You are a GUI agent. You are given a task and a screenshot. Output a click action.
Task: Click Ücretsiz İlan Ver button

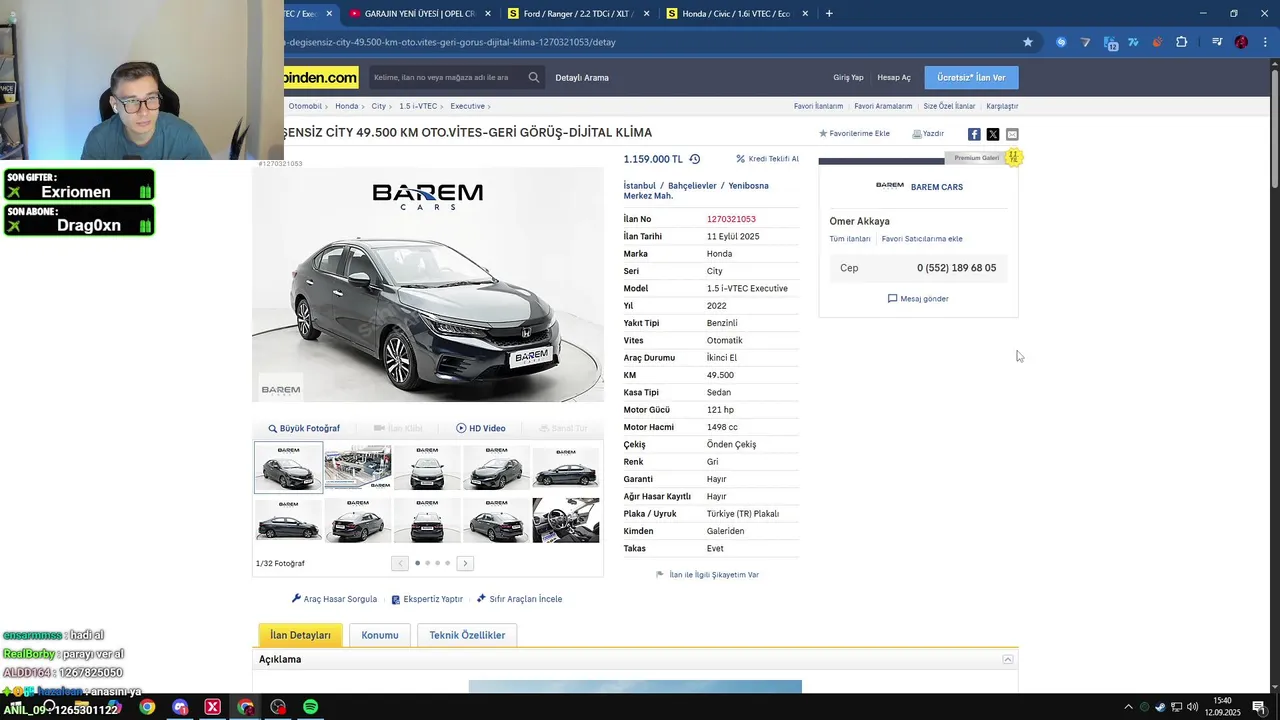coord(971,77)
